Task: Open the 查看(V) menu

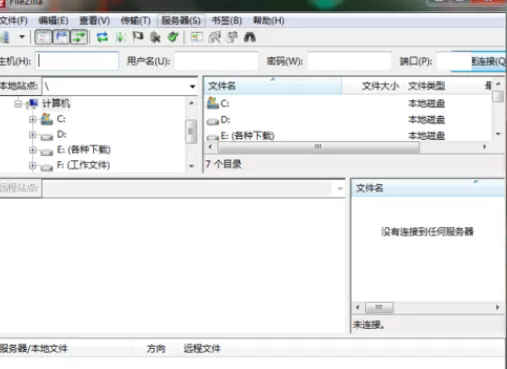Action: click(94, 21)
